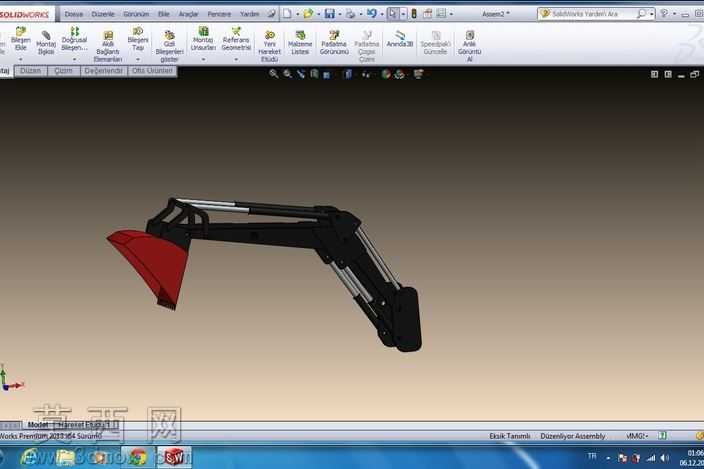Image resolution: width=704 pixels, height=469 pixels.
Task: Expand dropdown arrow under Bileşeni Taşı
Action: [138, 59]
